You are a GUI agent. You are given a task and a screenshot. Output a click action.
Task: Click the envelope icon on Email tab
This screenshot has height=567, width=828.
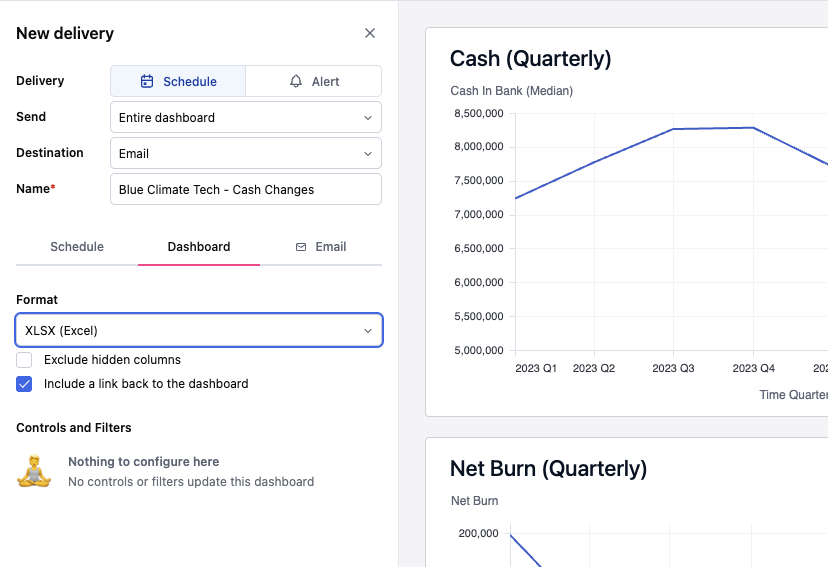click(x=301, y=247)
